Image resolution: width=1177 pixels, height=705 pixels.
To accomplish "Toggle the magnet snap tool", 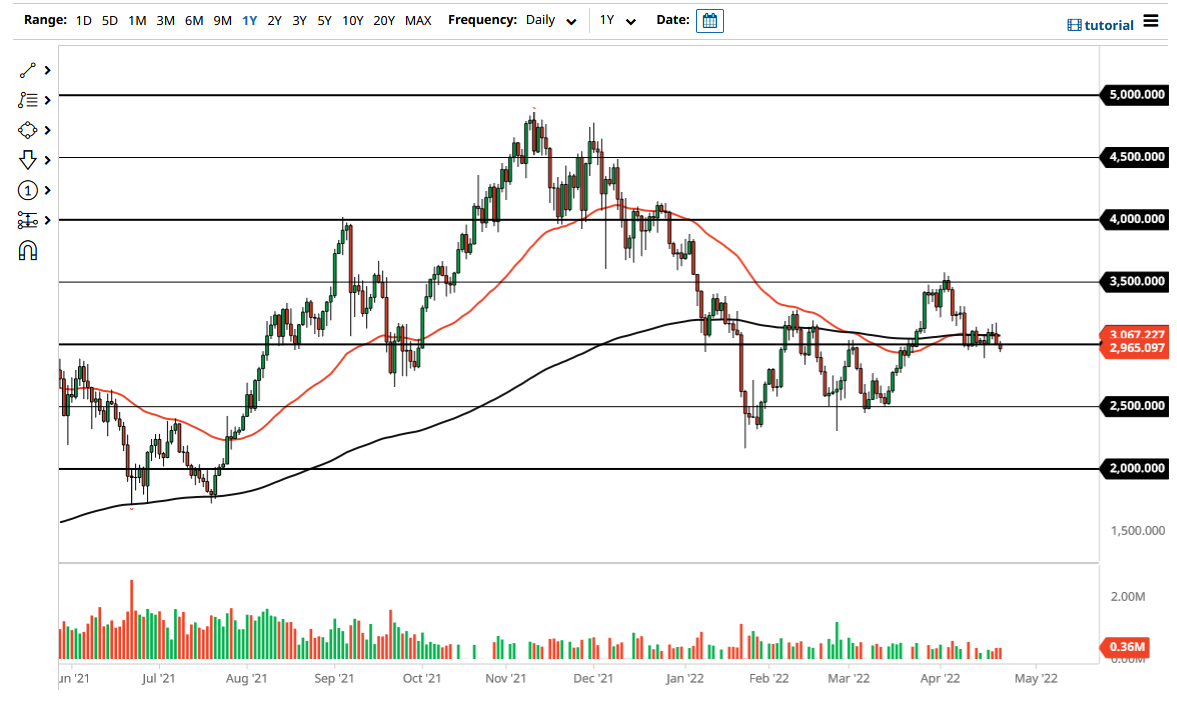I will (x=28, y=251).
